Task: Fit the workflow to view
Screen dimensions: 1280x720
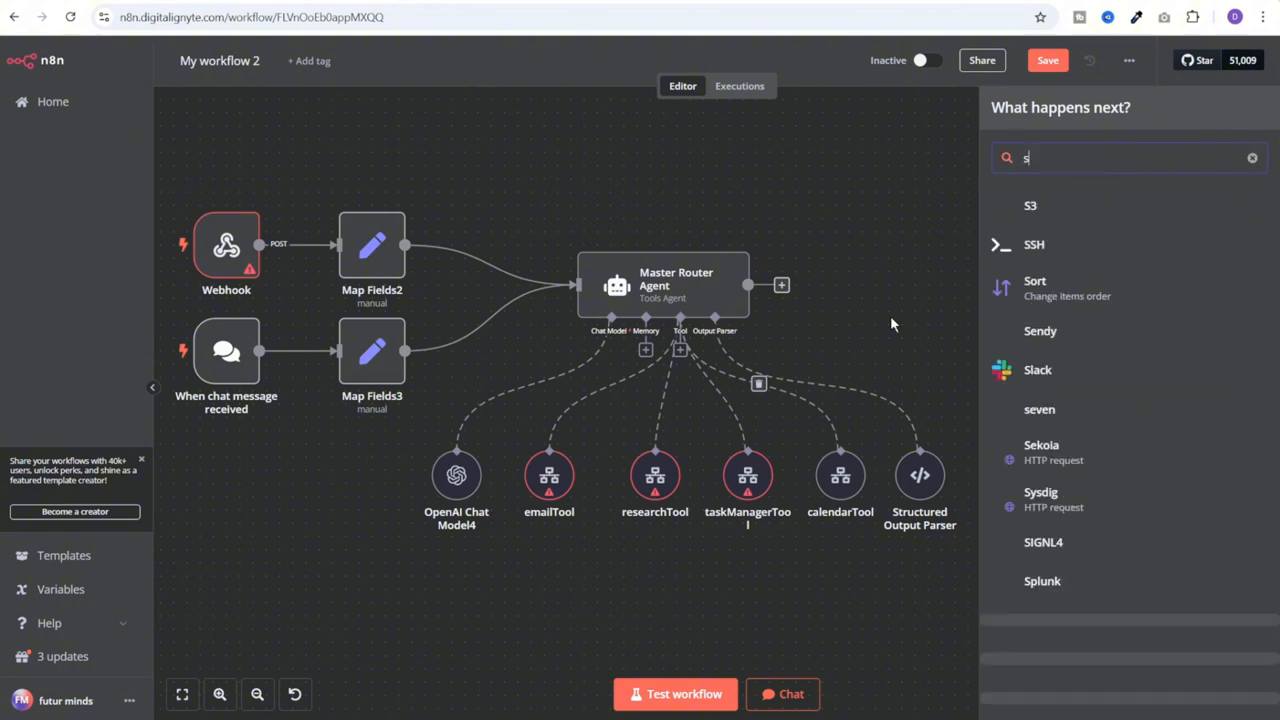Action: click(182, 694)
